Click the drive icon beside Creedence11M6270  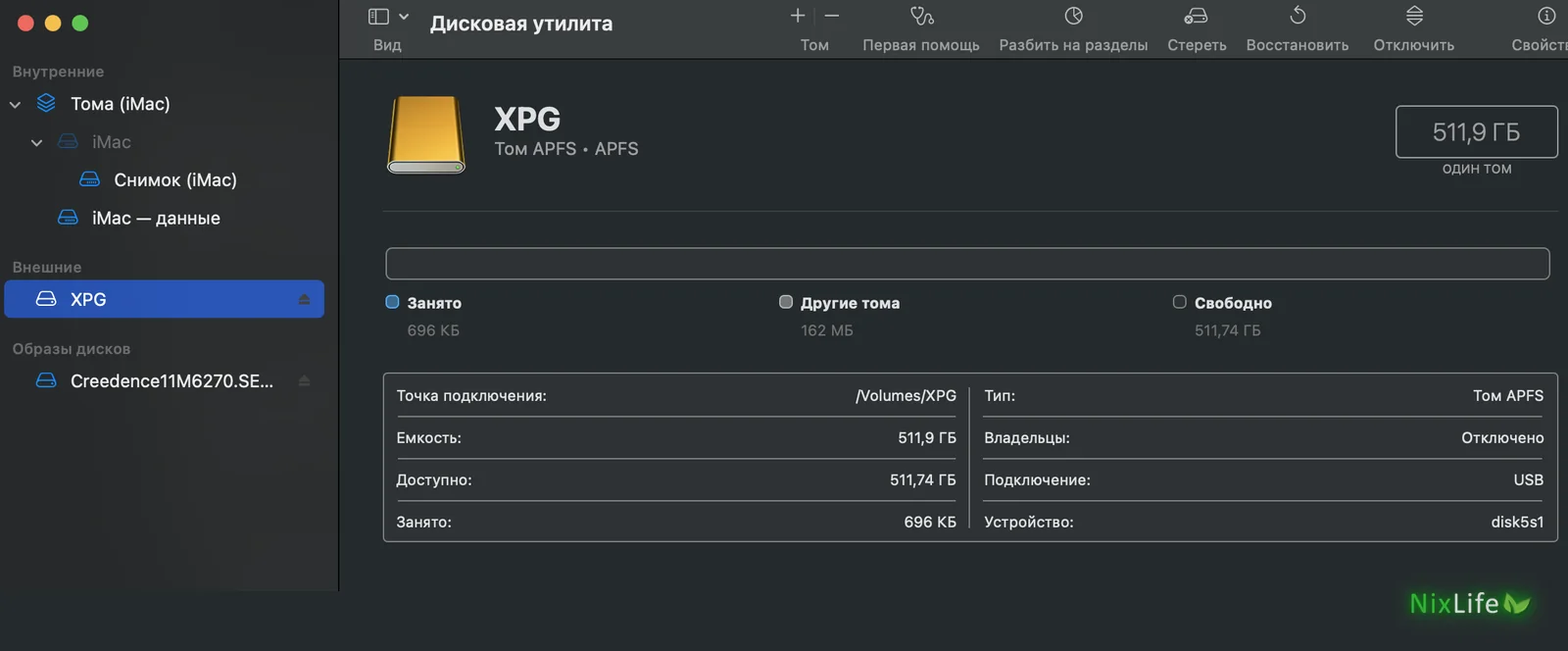(x=46, y=380)
